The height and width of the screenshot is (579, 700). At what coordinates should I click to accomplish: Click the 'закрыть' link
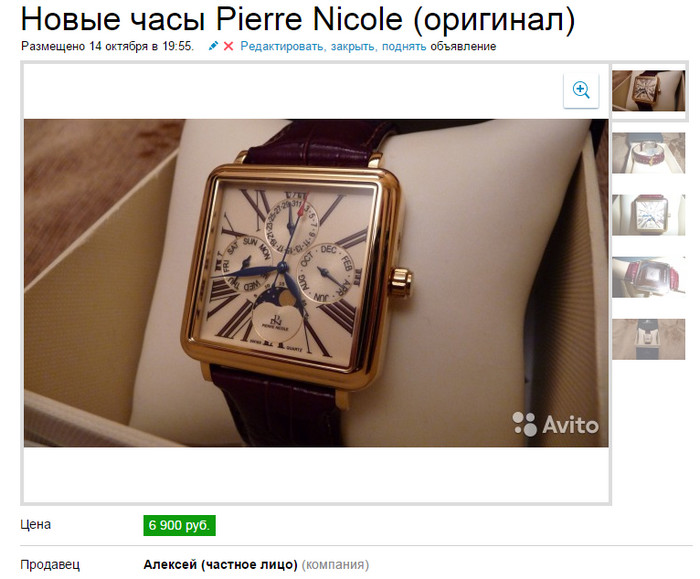[x=352, y=46]
